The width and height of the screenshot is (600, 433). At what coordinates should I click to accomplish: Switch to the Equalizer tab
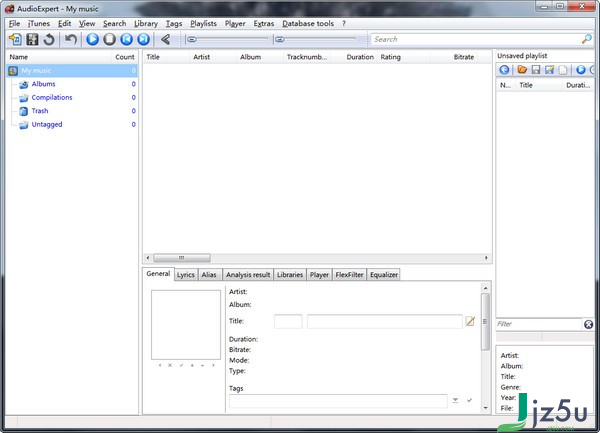click(384, 275)
